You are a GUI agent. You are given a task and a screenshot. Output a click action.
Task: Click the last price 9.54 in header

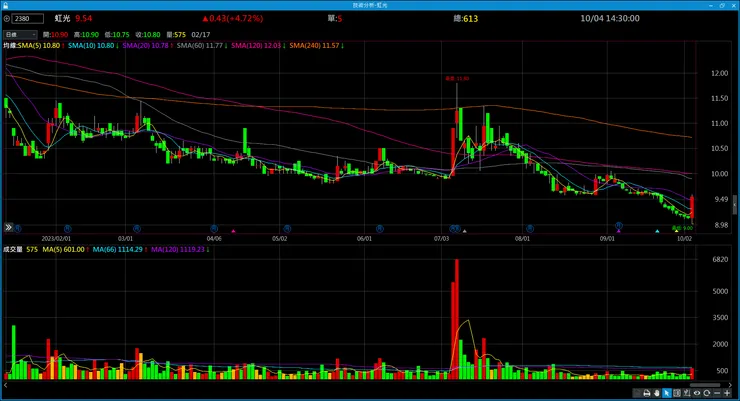point(84,18)
